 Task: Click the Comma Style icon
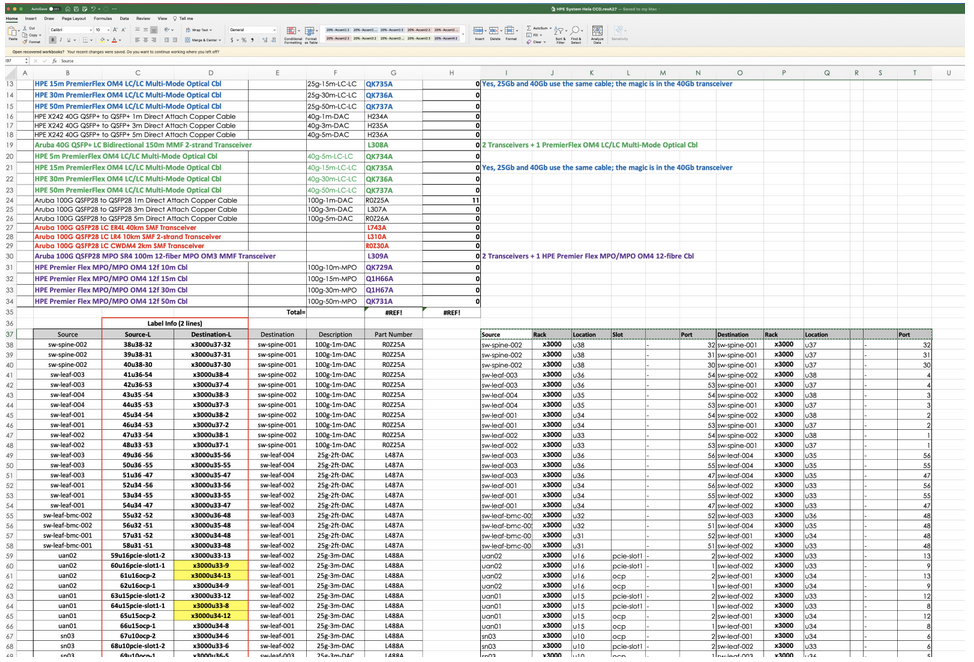pyautogui.click(x=252, y=40)
